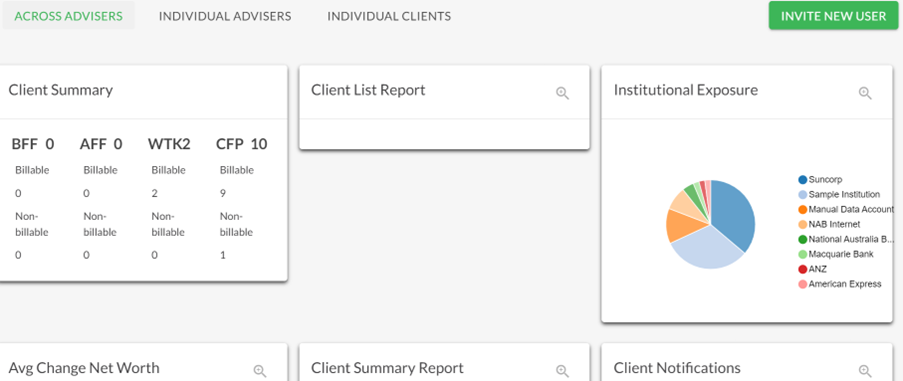This screenshot has width=903, height=381.
Task: Switch to the Individual Clients tab
Action: [x=389, y=16]
